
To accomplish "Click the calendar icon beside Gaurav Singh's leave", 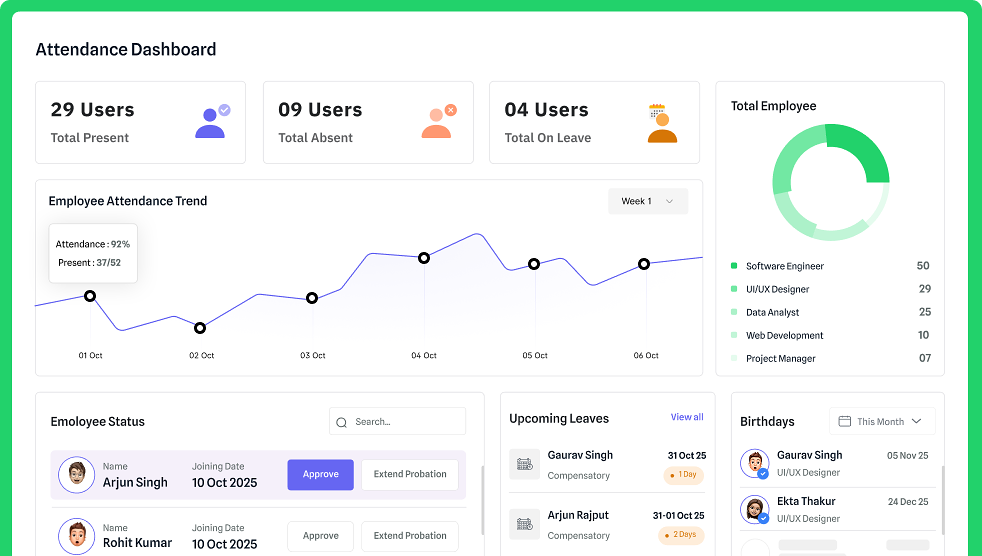I will 525,463.
